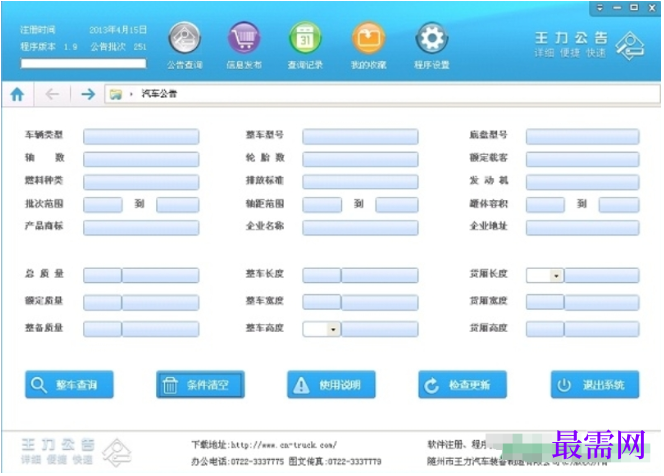664x476 pixels.
Task: Click the 整车查询 search button
Action: pos(69,385)
